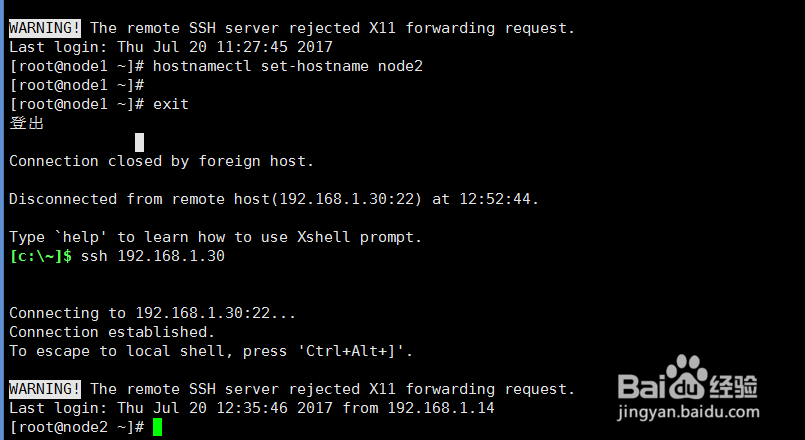Click the "Type `help` to learn" hint line
Image resolution: width=805 pixels, height=440 pixels.
(215, 237)
